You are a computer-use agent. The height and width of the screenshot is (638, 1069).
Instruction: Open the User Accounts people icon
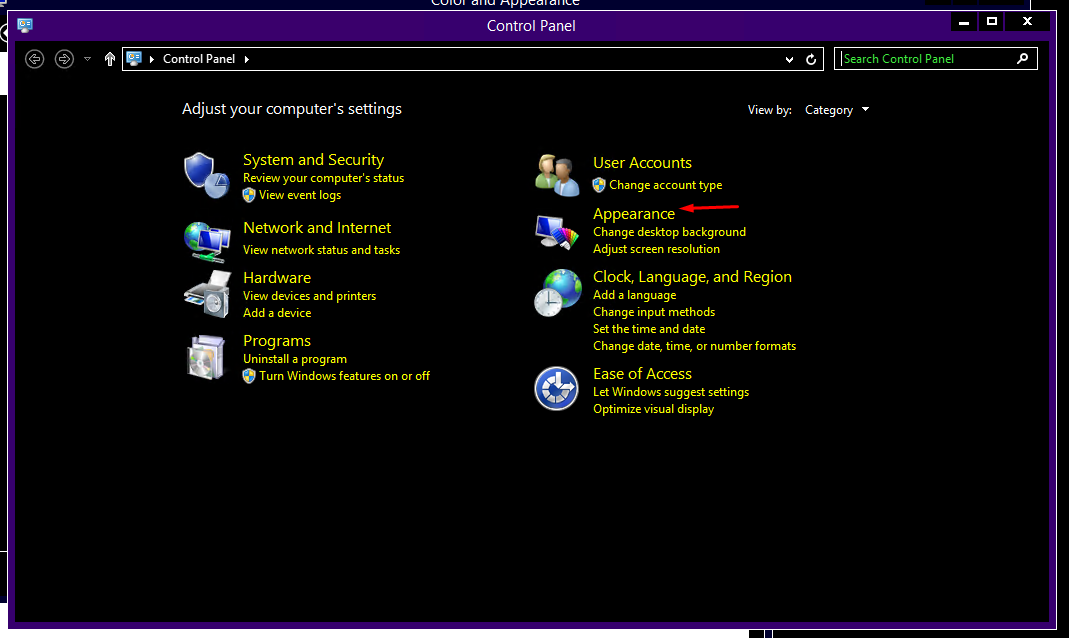[x=557, y=175]
